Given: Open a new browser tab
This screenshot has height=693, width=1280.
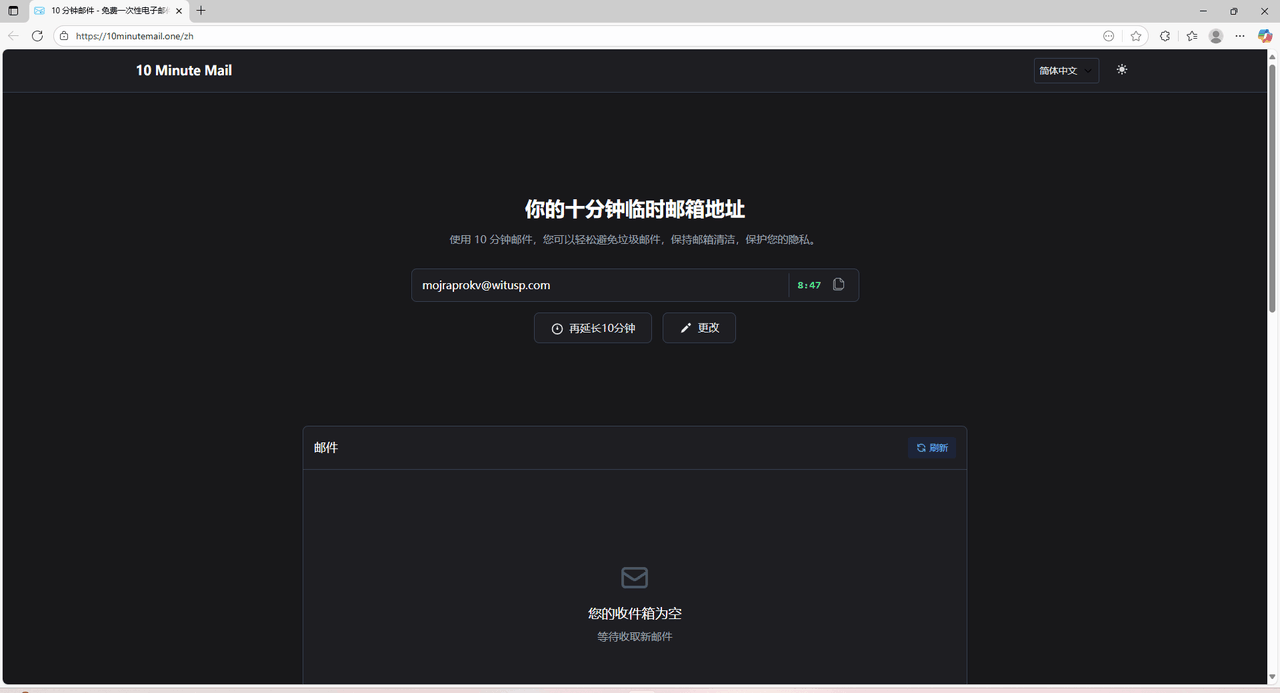Looking at the screenshot, I should tap(201, 11).
